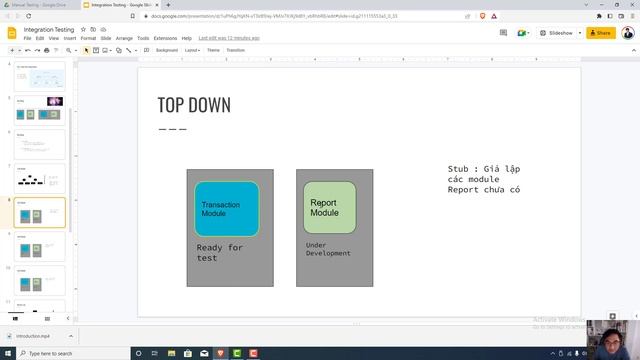Print the presentation
The height and width of the screenshot is (360, 640).
tap(47, 50)
